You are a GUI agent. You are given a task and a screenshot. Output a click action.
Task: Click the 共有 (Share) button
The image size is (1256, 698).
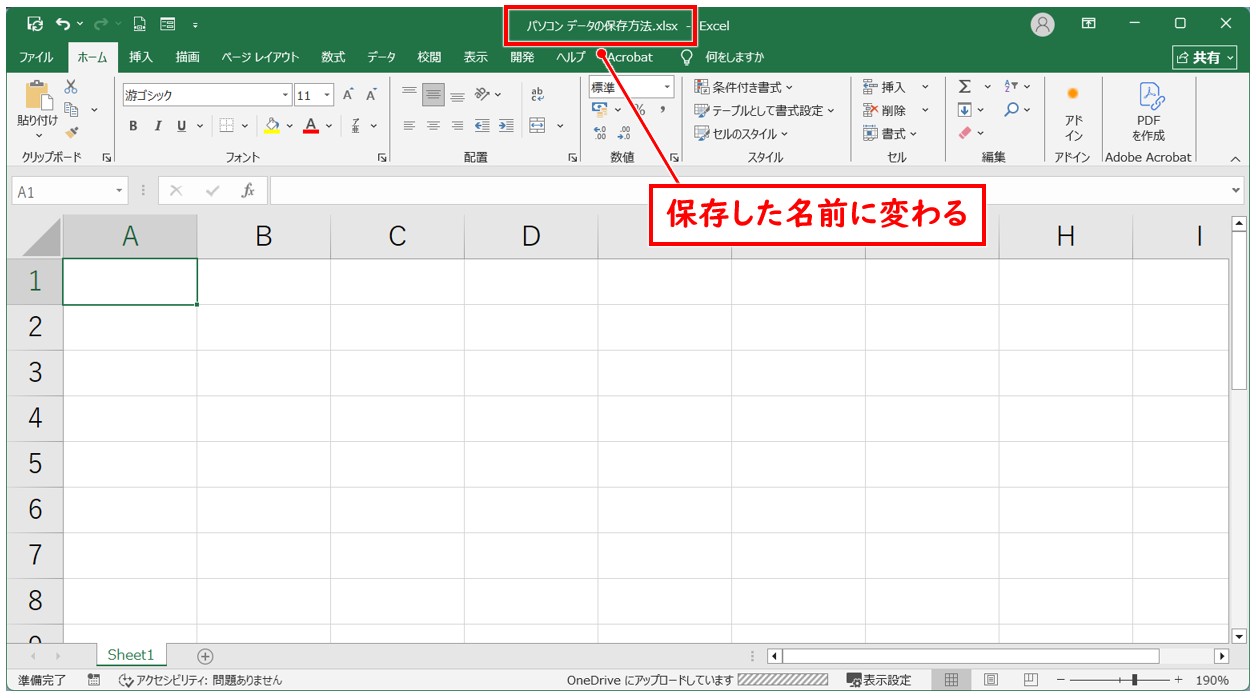click(x=1205, y=57)
